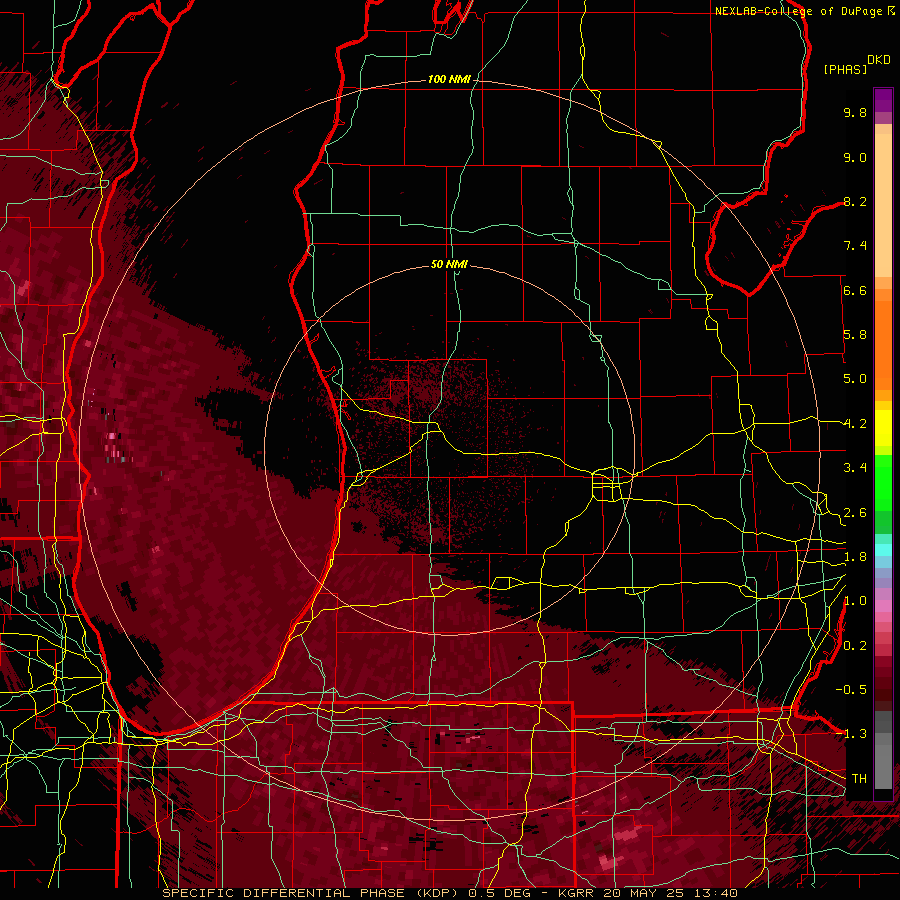
Task: Select the 0.2 scale value
Action: [855, 646]
